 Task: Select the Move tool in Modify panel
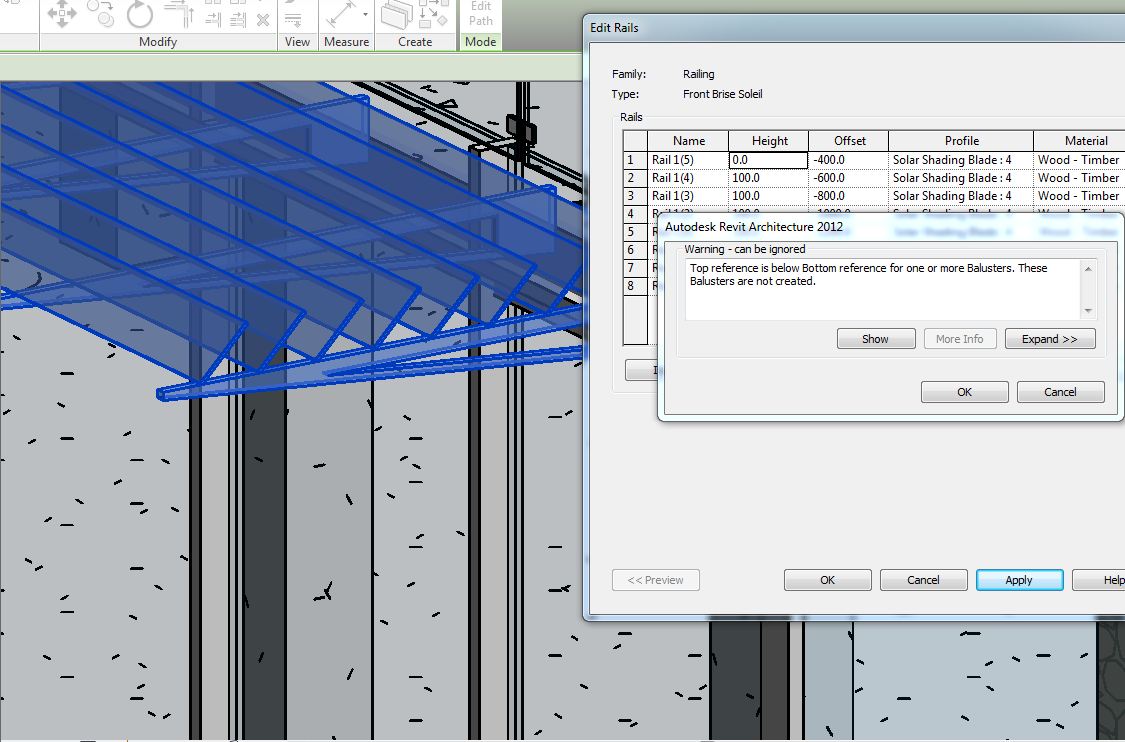click(x=62, y=13)
